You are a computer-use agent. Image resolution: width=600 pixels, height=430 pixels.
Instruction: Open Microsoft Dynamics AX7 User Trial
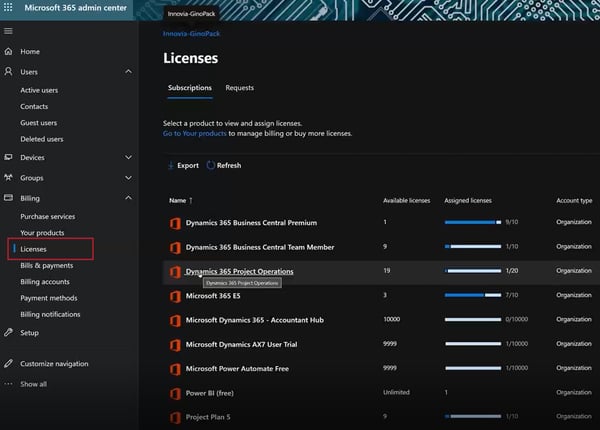(241, 344)
